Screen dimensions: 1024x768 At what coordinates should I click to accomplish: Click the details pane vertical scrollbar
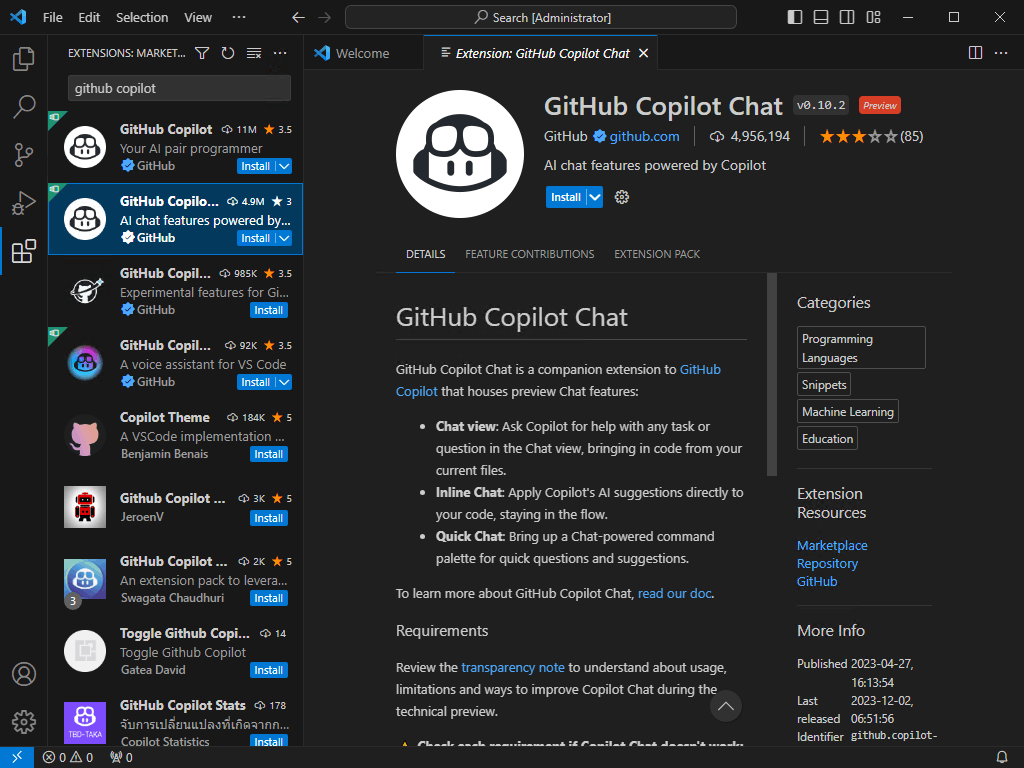tap(772, 374)
